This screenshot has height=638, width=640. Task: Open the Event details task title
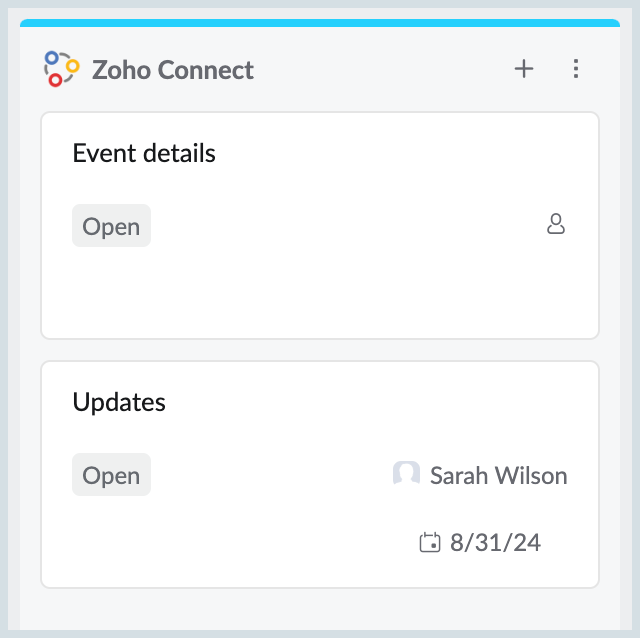coord(144,153)
